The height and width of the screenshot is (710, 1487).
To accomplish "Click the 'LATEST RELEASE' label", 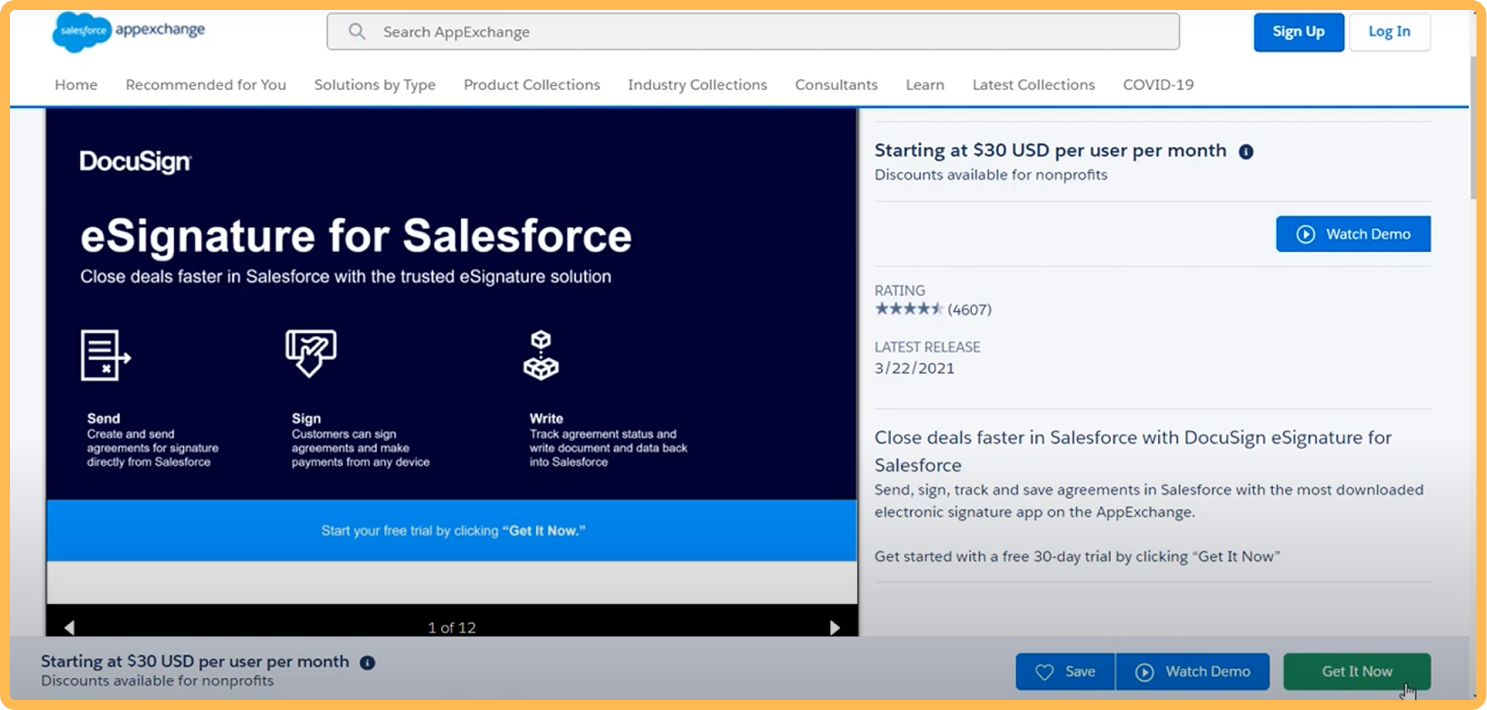I will (x=927, y=347).
